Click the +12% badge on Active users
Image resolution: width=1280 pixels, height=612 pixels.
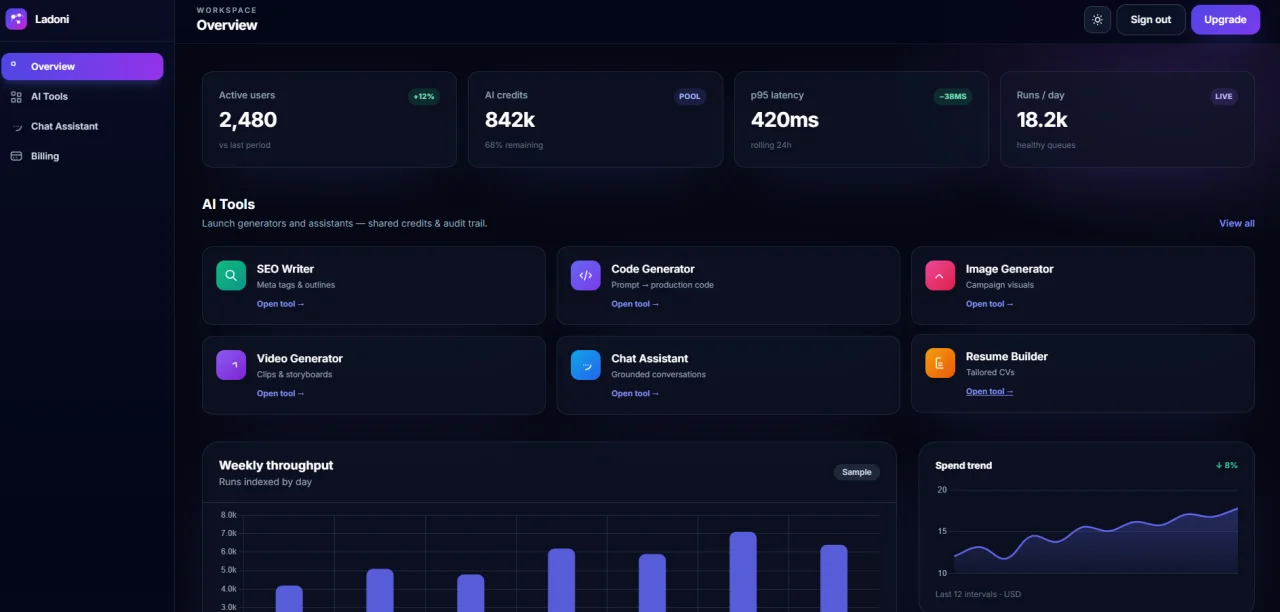pos(424,97)
